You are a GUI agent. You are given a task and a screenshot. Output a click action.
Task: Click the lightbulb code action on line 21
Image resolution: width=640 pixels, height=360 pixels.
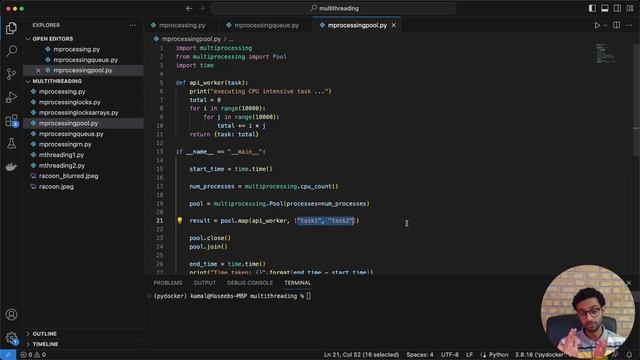[180, 220]
